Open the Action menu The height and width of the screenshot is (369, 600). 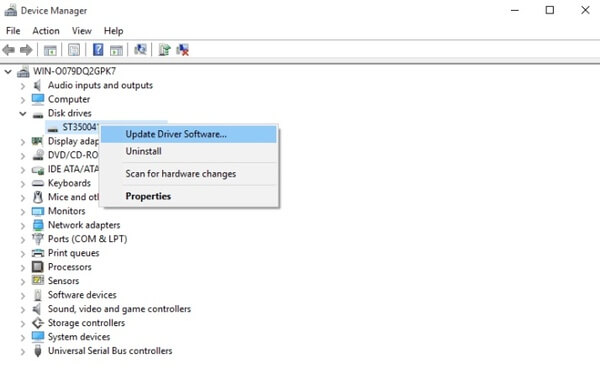tap(46, 31)
